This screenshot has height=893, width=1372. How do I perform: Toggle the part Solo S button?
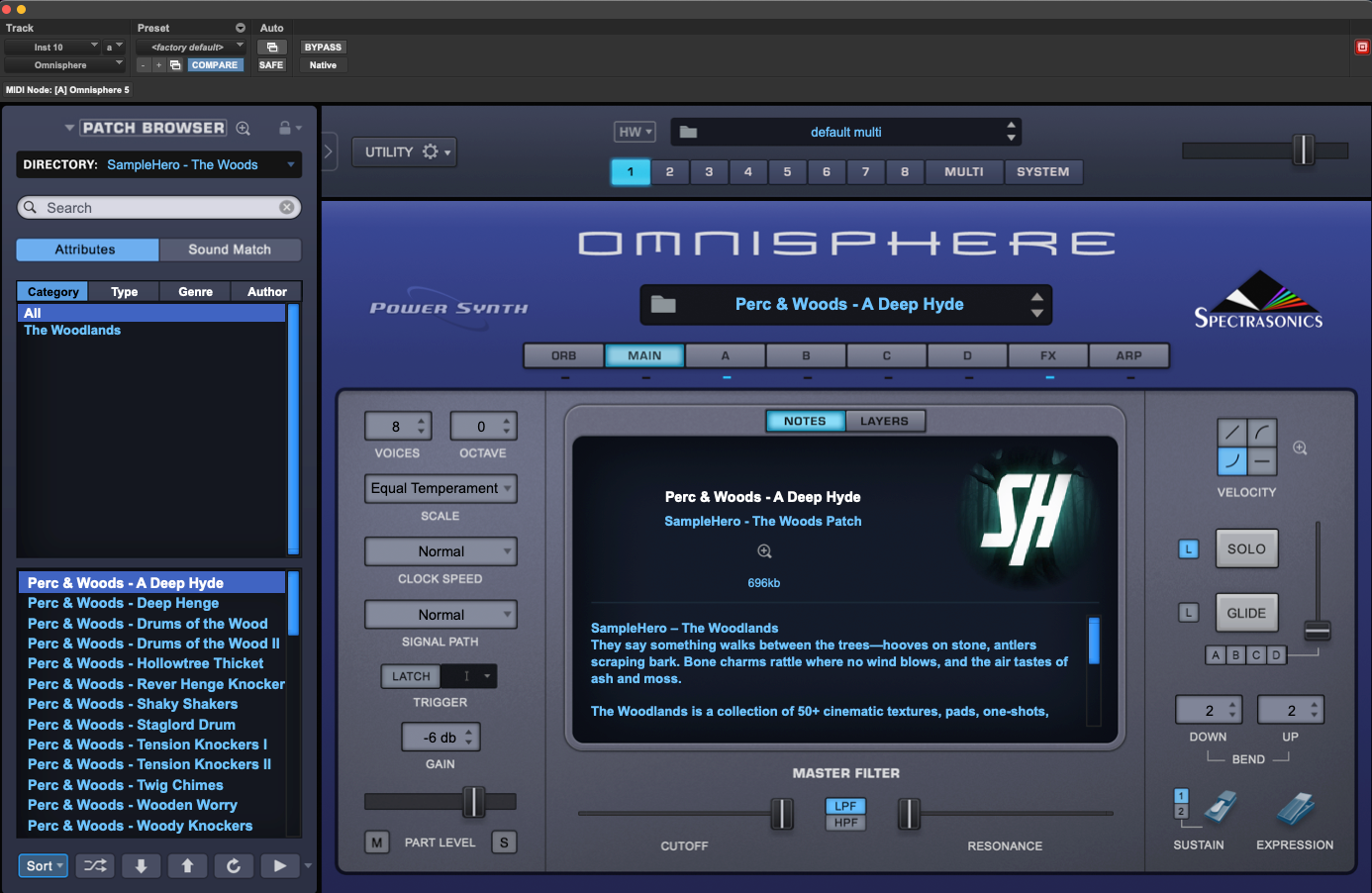[504, 843]
